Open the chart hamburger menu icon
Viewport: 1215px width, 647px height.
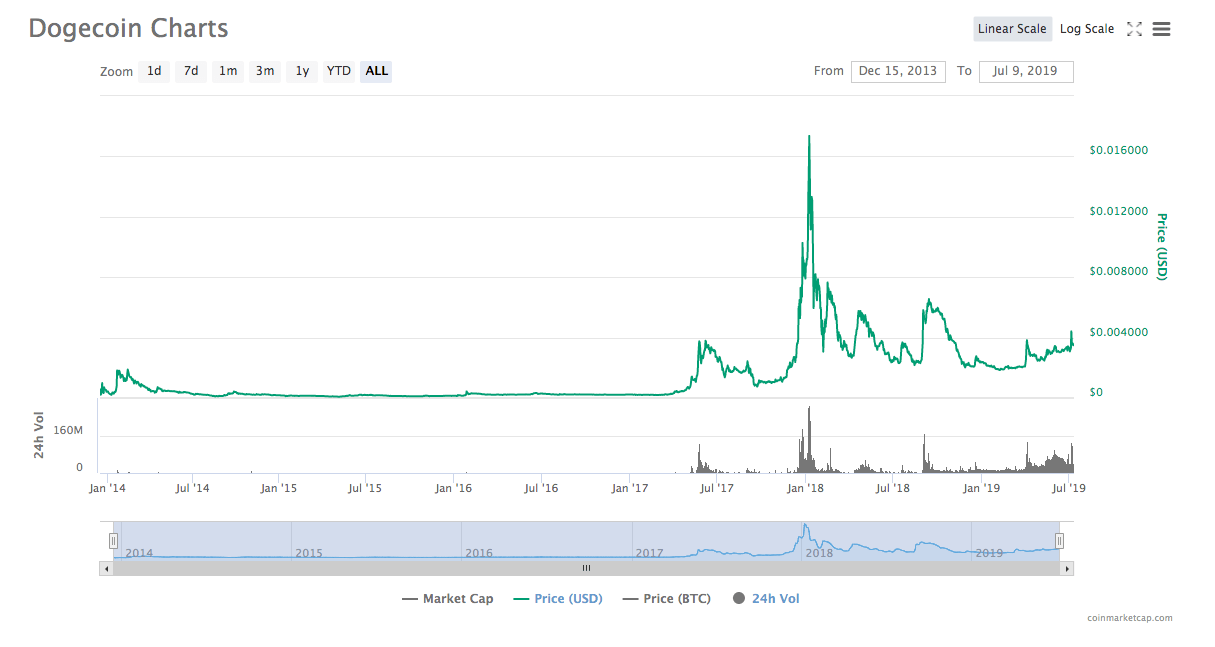tap(1161, 29)
